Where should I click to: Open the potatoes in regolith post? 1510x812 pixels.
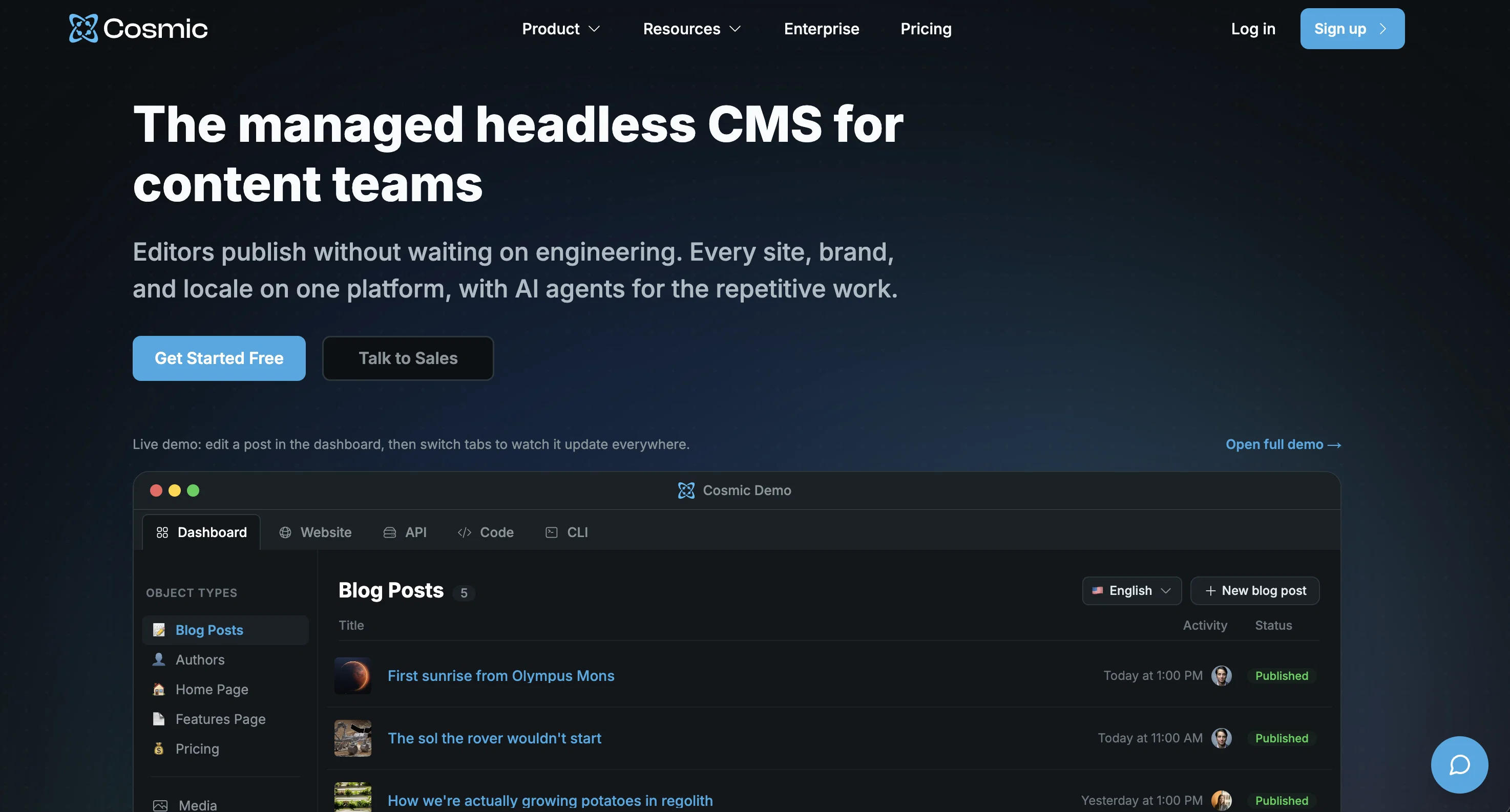(550, 800)
